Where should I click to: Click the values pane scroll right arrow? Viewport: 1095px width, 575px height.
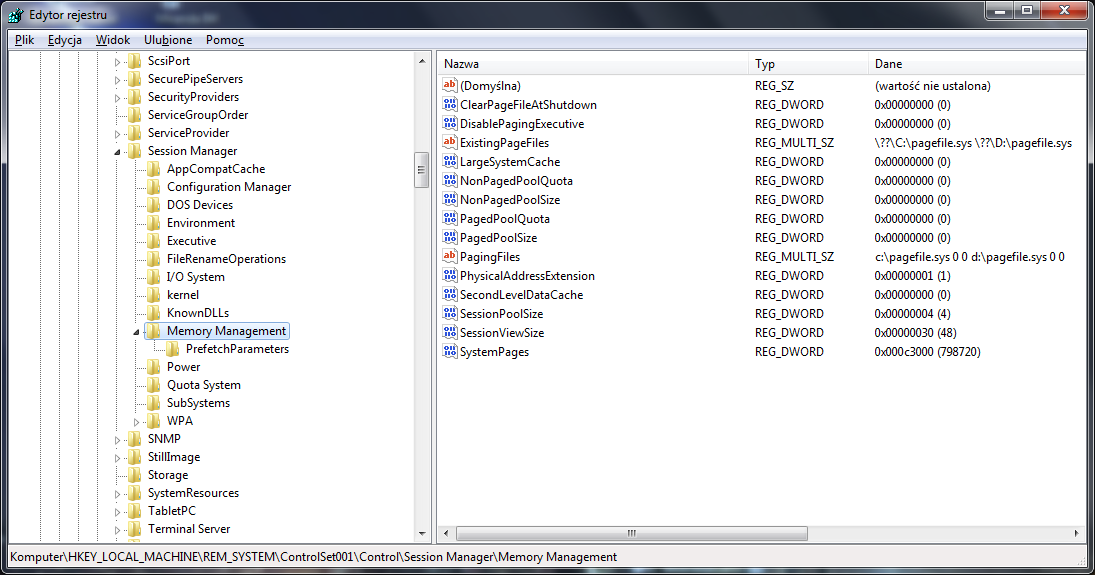pos(1076,534)
